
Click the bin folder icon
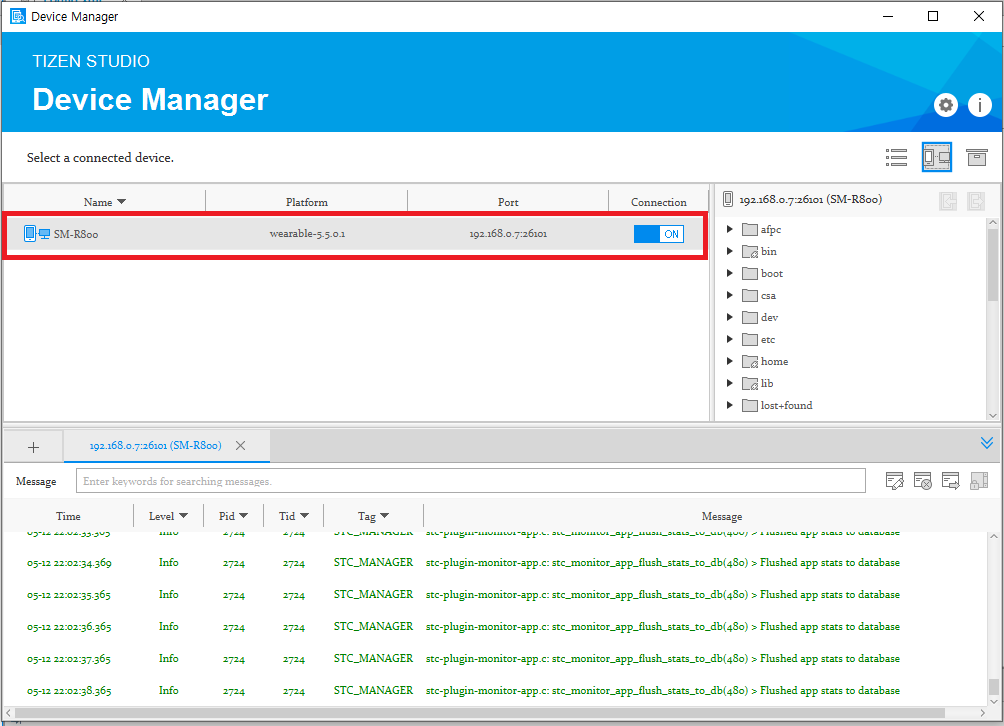[x=750, y=252]
